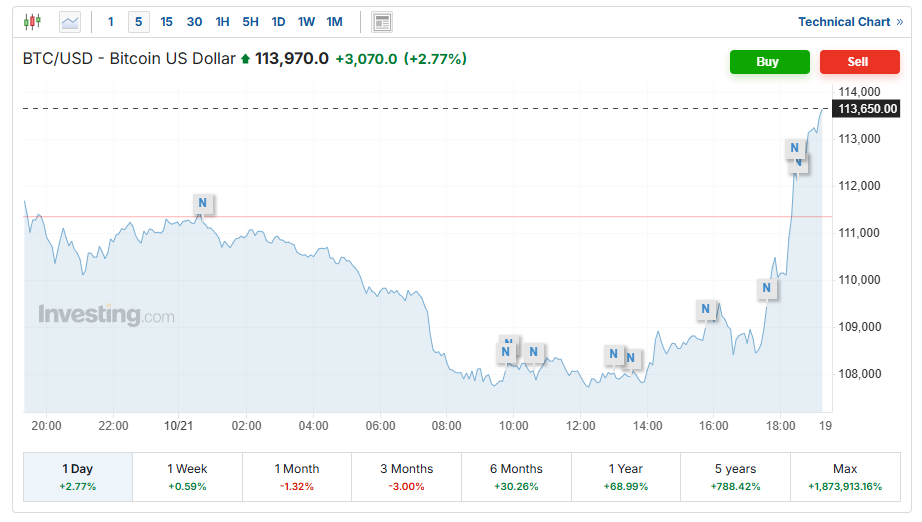Select the 1-minute interval

111,22
